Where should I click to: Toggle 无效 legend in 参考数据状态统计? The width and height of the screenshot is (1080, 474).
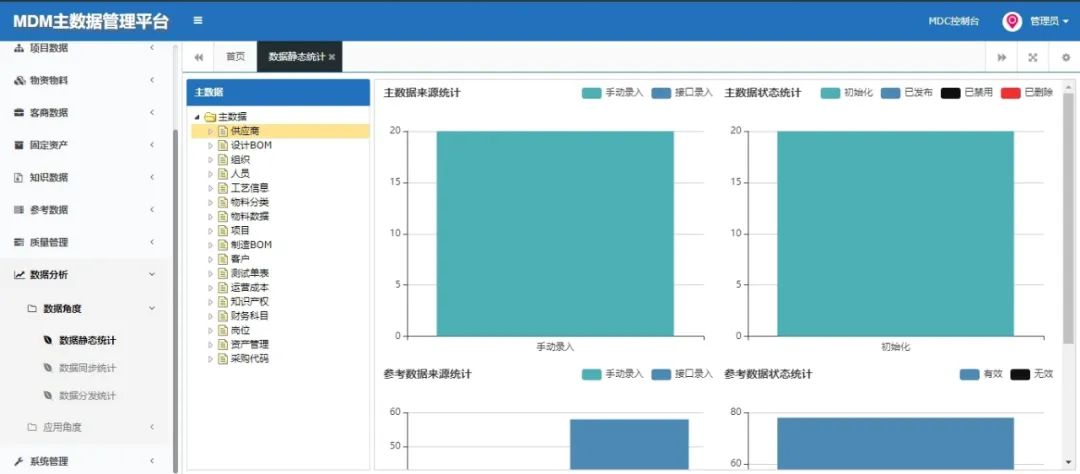point(1032,374)
